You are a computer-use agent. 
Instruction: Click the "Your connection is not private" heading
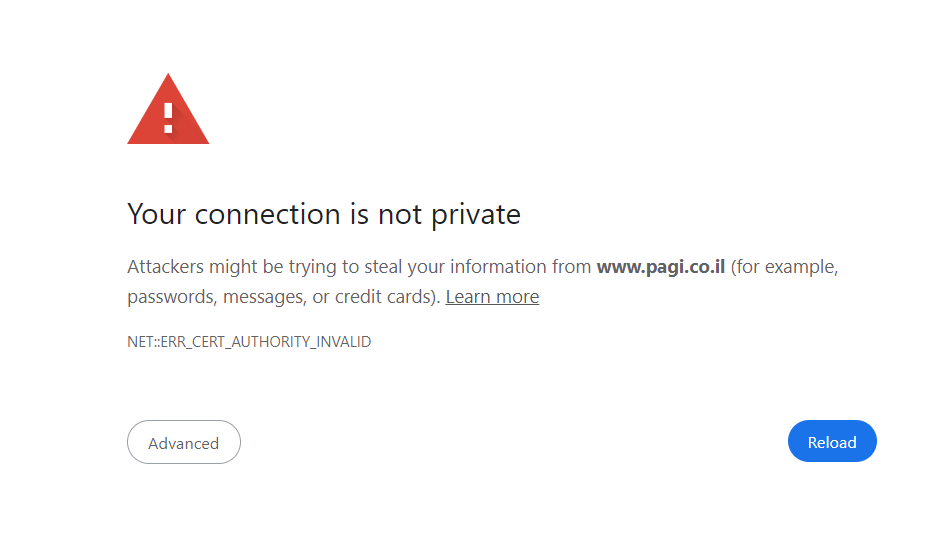[x=324, y=214]
